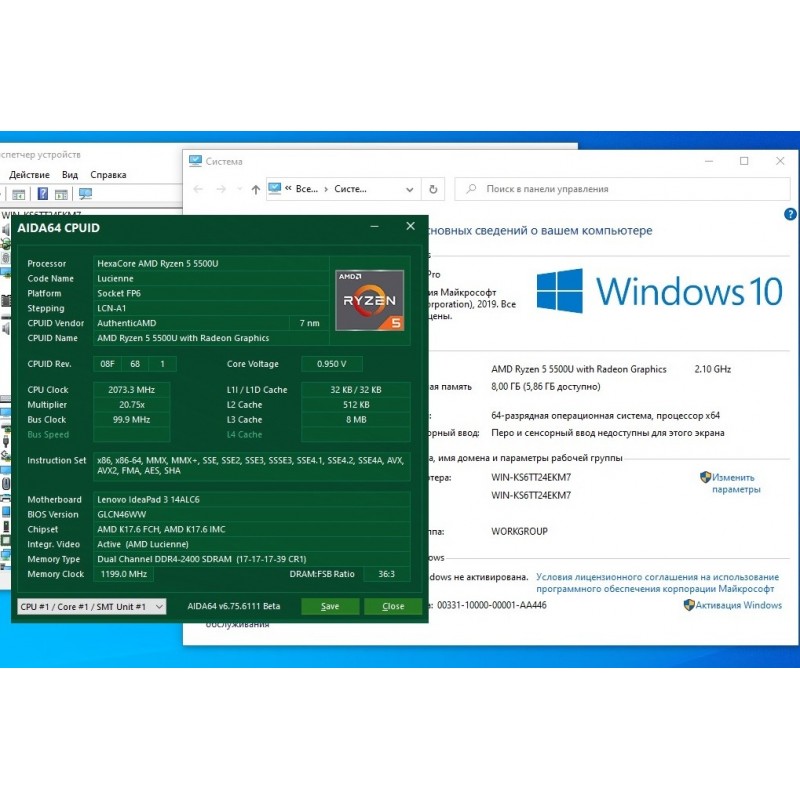Open the Вид menu in Device Manager
Viewport: 800px width, 800px height.
pos(70,175)
